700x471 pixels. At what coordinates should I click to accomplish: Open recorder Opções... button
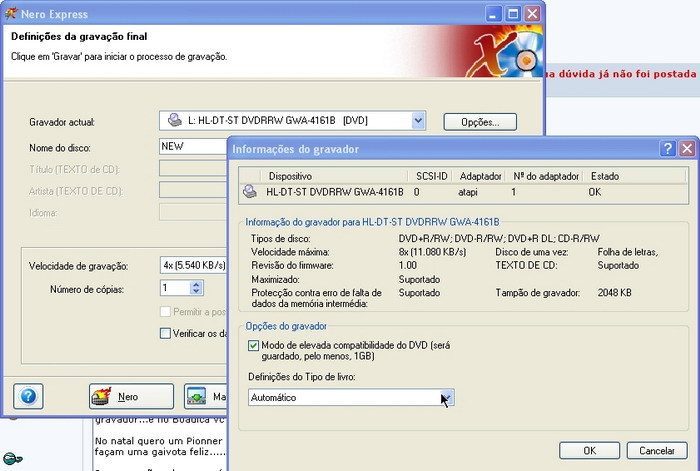point(480,122)
